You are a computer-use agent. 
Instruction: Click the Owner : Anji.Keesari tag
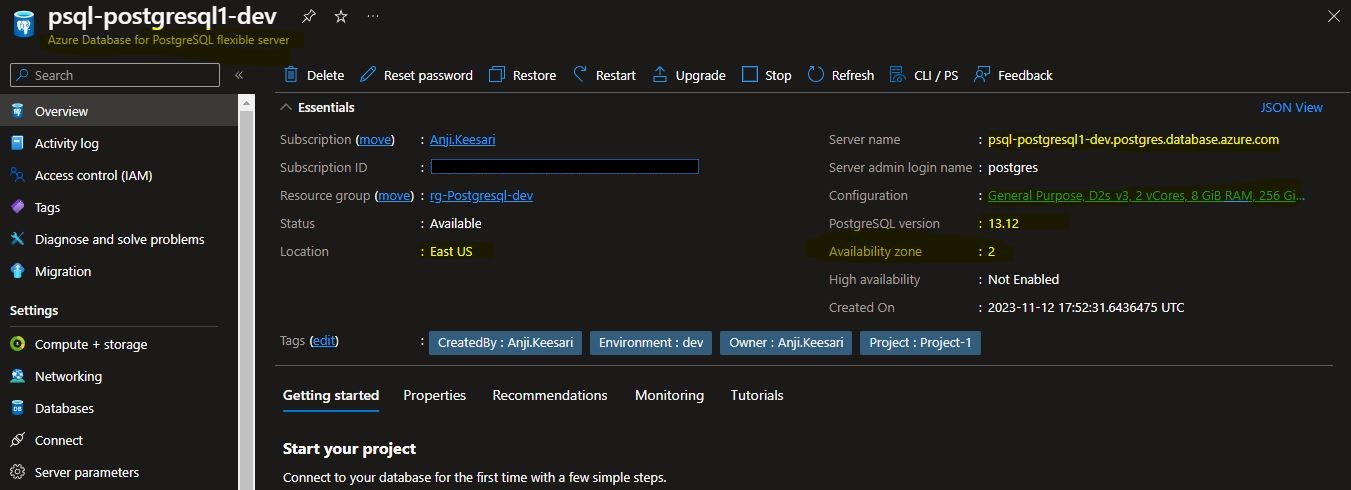[x=786, y=343]
